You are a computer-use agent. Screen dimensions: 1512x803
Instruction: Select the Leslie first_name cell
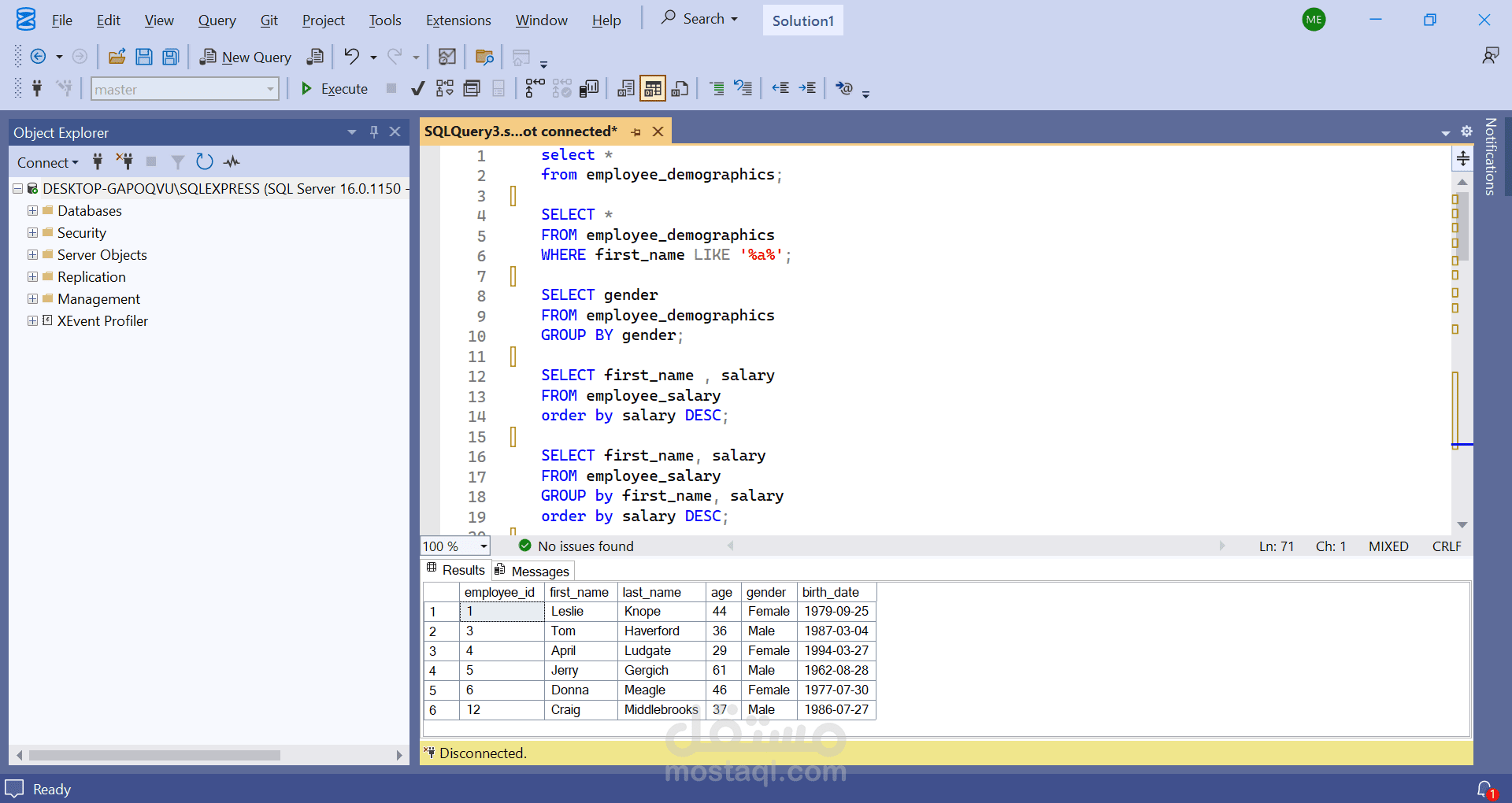coord(580,611)
